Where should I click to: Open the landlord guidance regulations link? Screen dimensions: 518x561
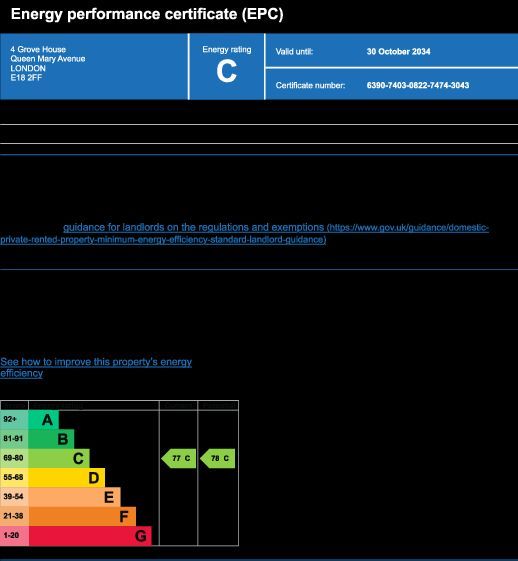244,233
